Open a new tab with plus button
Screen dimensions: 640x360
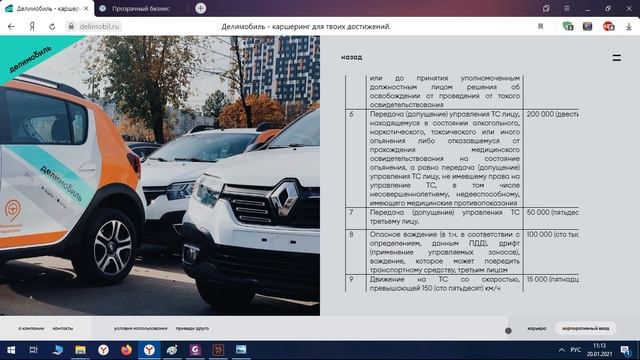click(200, 8)
